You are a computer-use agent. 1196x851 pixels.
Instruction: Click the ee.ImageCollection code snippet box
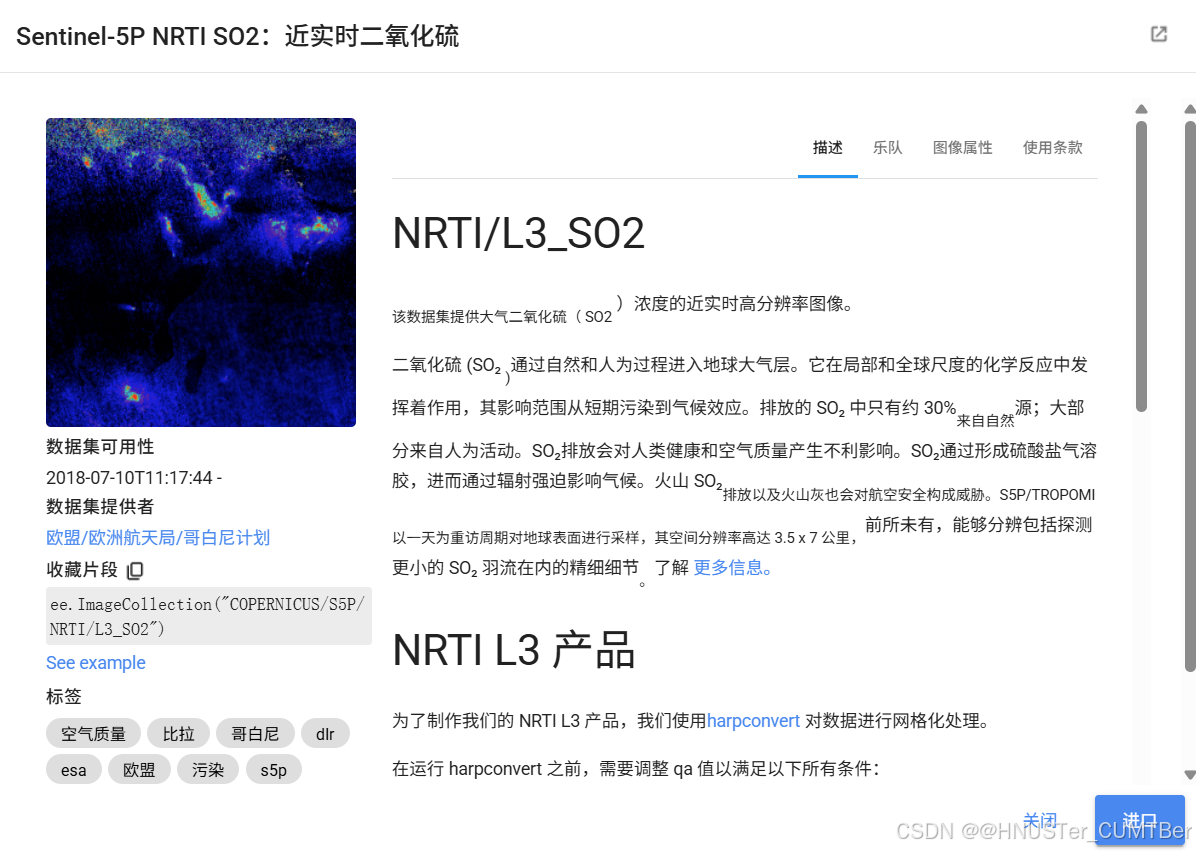pyautogui.click(x=208, y=616)
